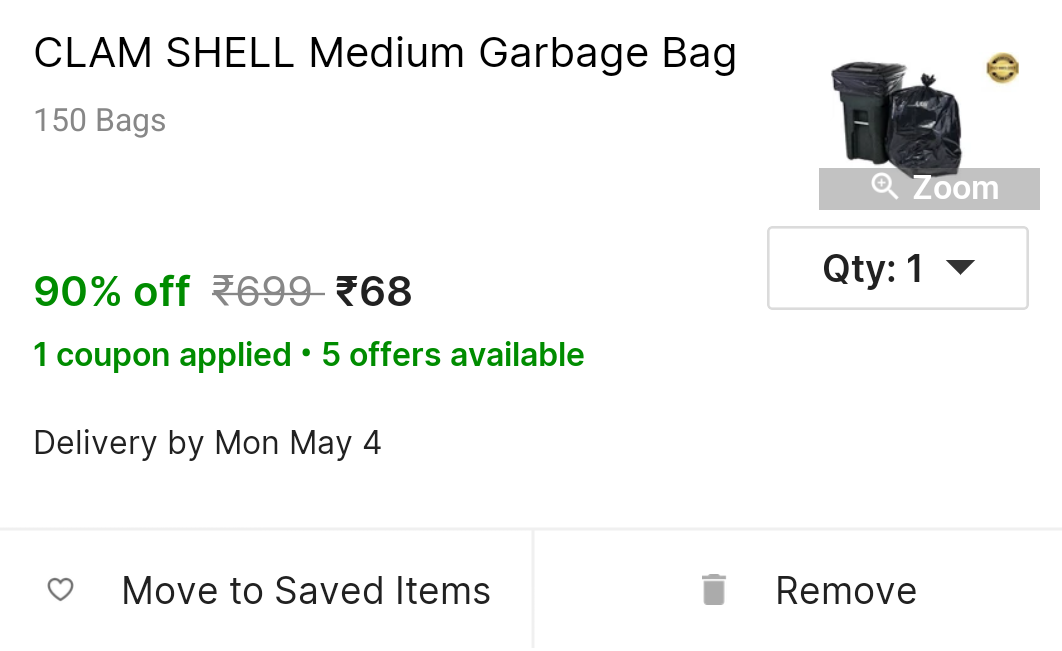1062x651 pixels.
Task: Click the trash can icon beside Remove
Action: coord(713,590)
